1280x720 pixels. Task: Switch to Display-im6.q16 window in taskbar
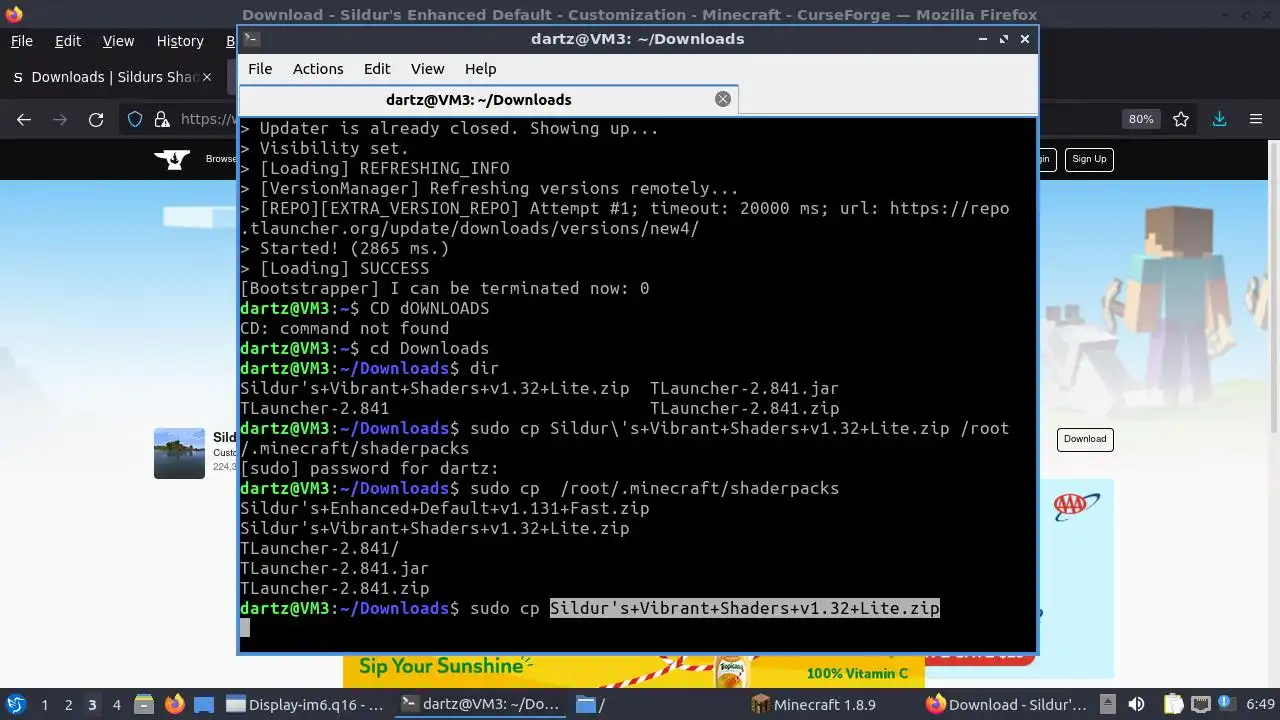tap(305, 704)
